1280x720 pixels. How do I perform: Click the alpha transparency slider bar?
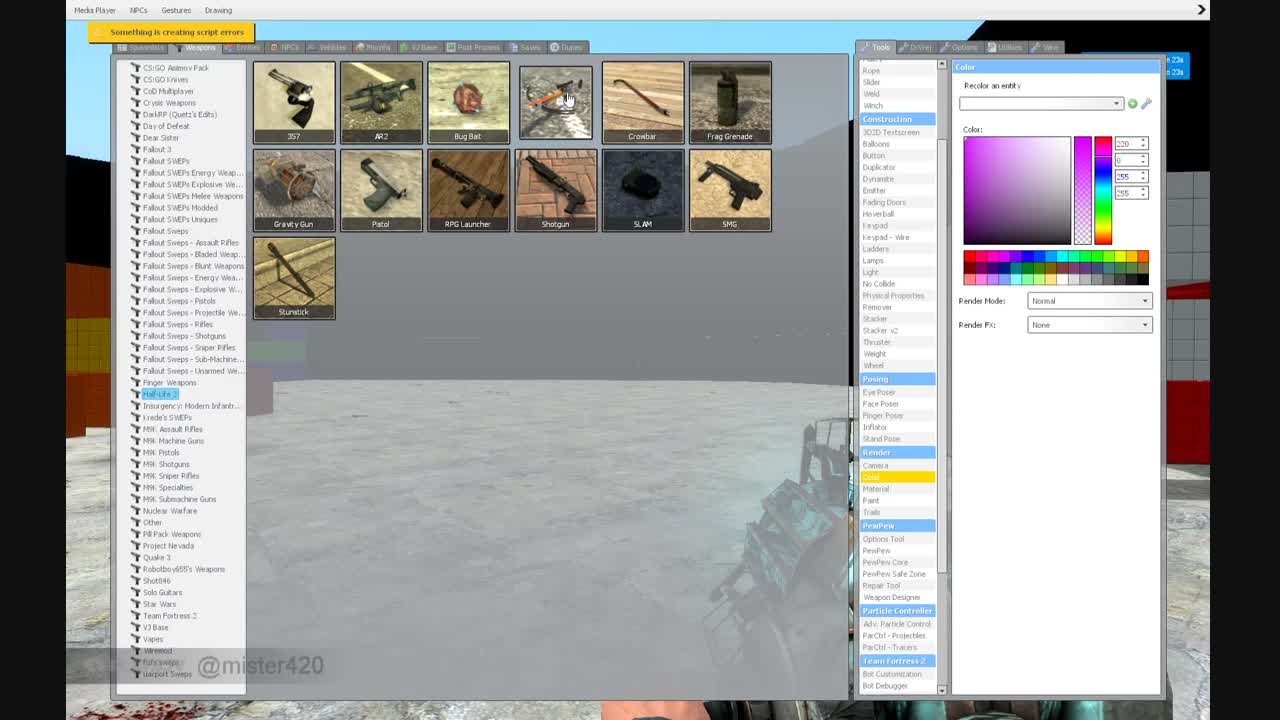pos(1083,190)
